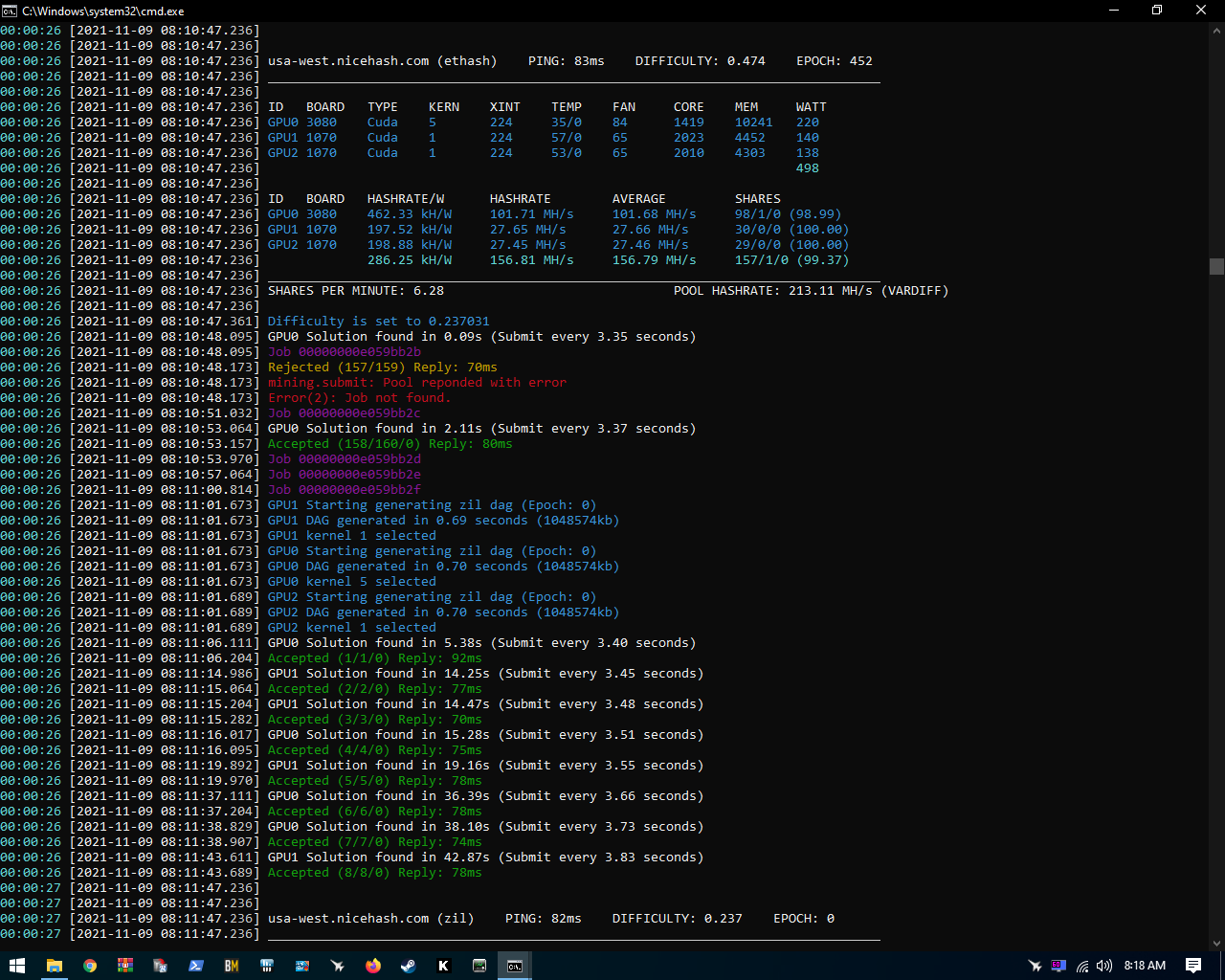Click the MSI Afterburner jet icon in system tray
This screenshot has height=980, width=1225.
pos(1035,967)
